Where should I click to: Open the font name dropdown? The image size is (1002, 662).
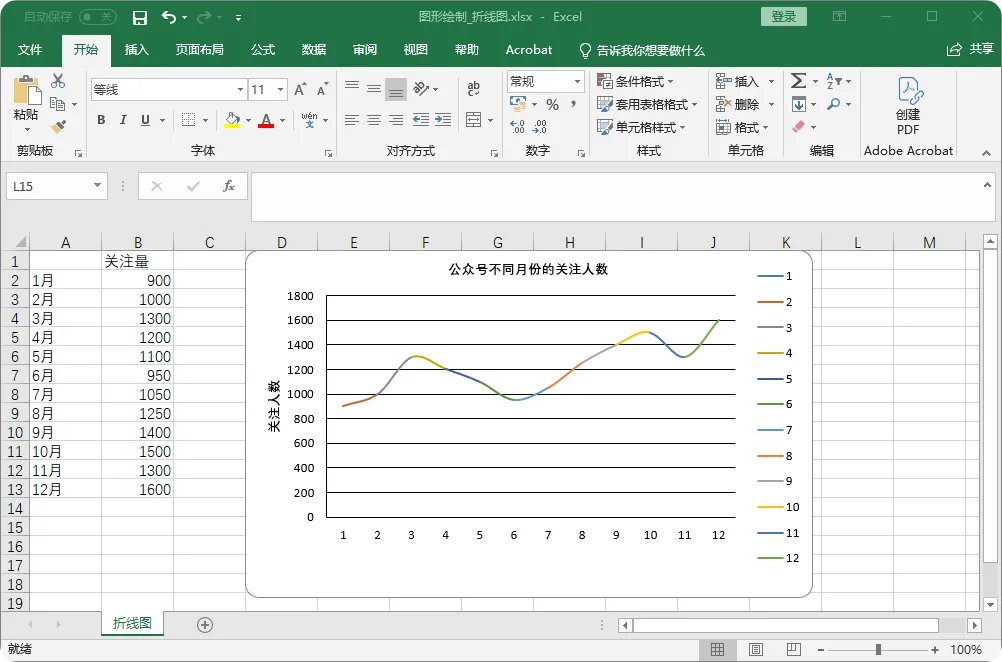tap(240, 89)
